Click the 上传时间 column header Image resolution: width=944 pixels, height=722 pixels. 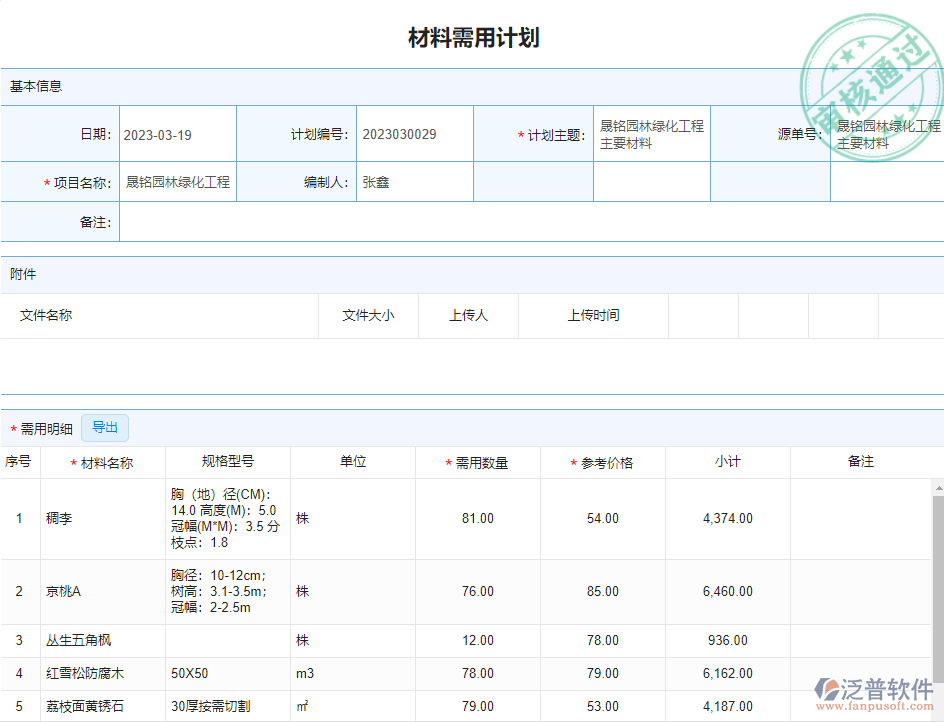coord(593,315)
